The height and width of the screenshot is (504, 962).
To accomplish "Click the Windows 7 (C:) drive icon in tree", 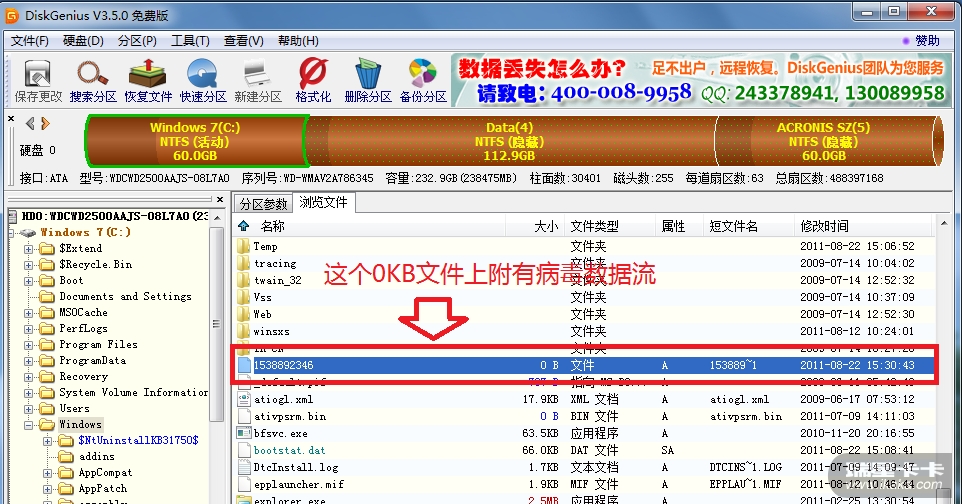I will pos(28,233).
